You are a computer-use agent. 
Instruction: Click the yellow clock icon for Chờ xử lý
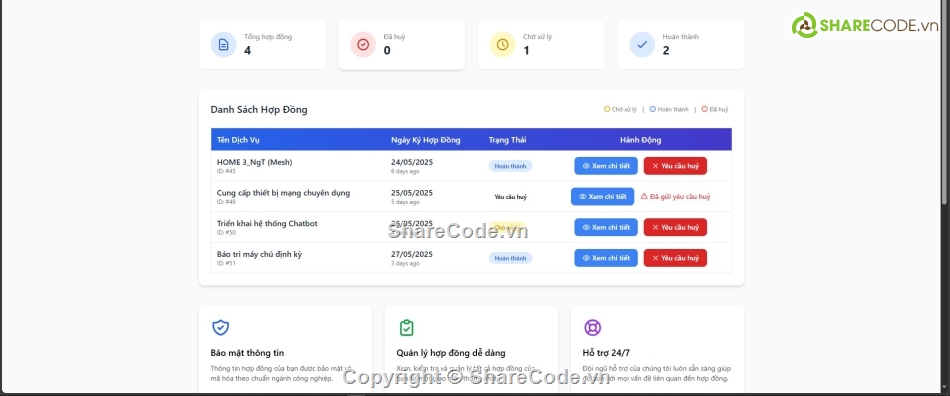coord(502,45)
